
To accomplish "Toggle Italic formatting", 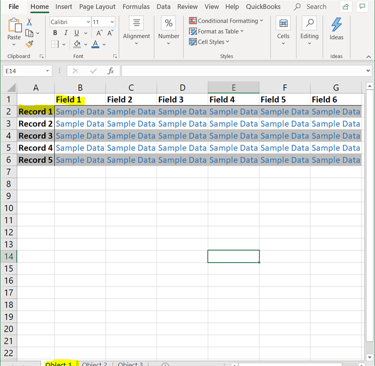I will [66, 33].
